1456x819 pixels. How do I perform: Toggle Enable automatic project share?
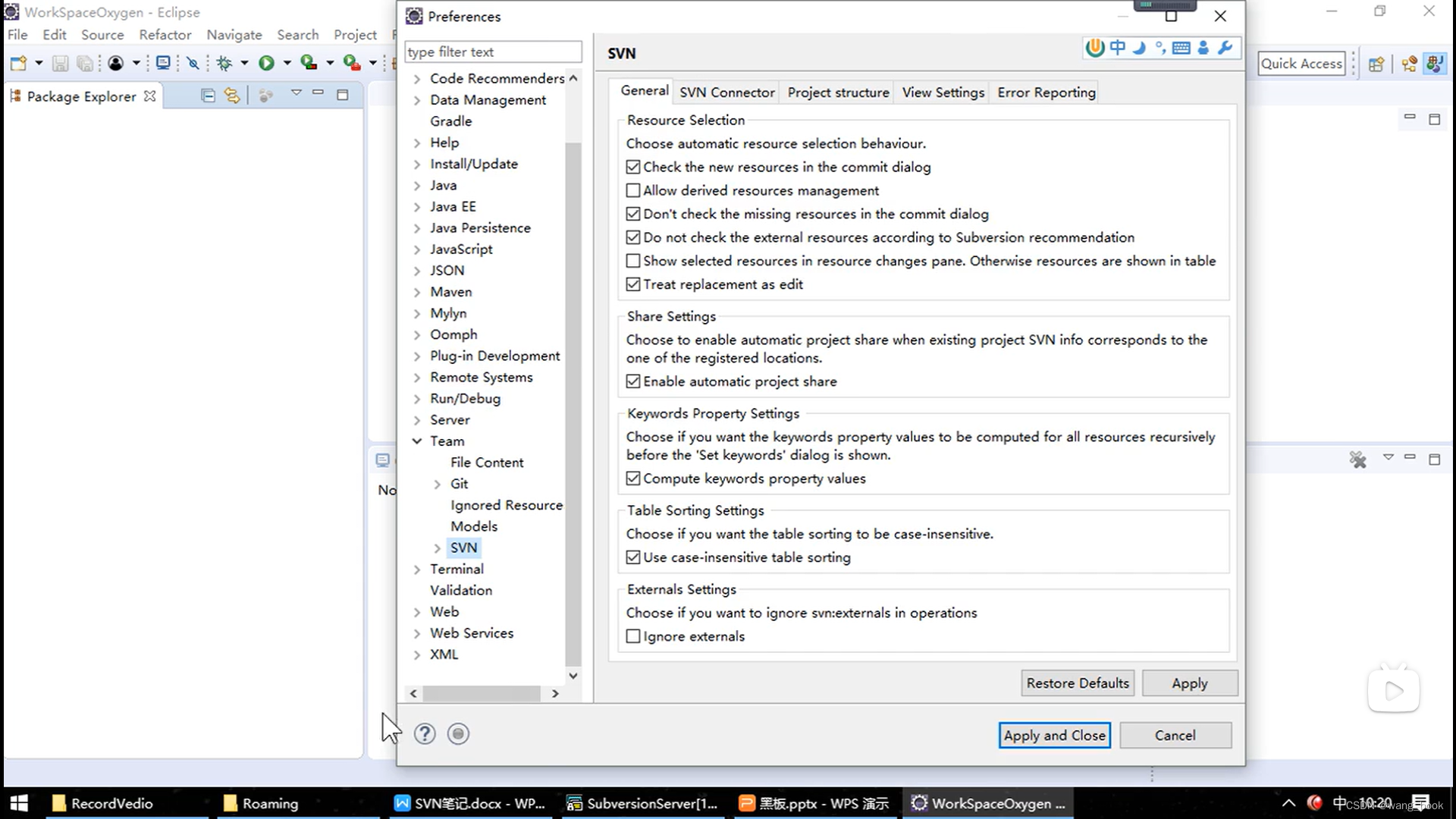tap(633, 381)
